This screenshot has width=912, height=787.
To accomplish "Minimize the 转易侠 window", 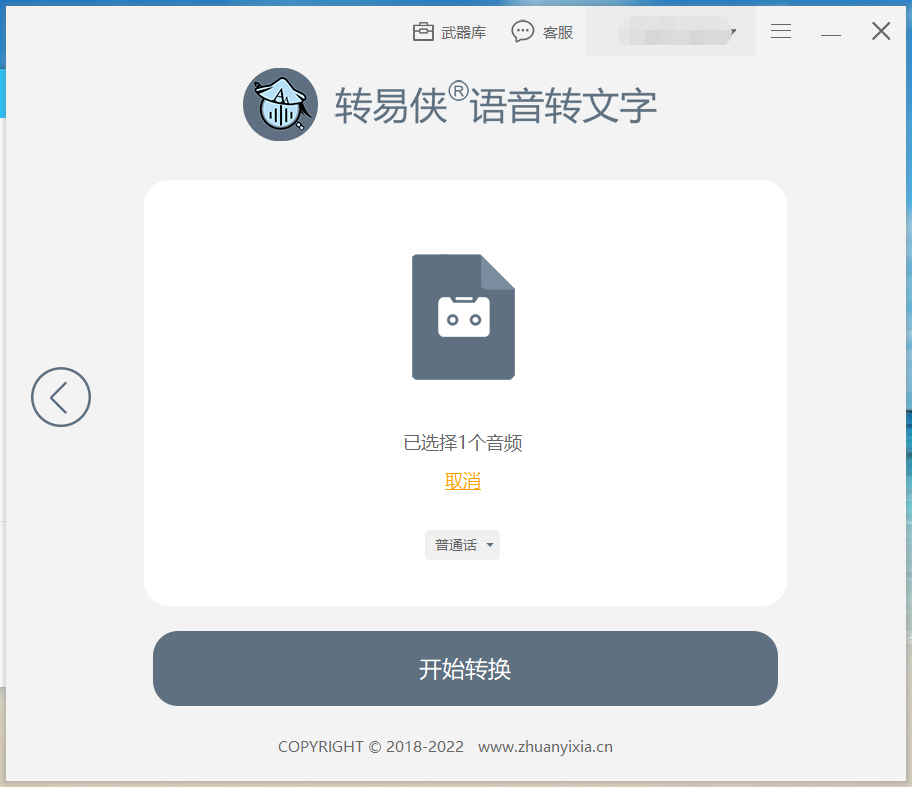I will point(831,35).
